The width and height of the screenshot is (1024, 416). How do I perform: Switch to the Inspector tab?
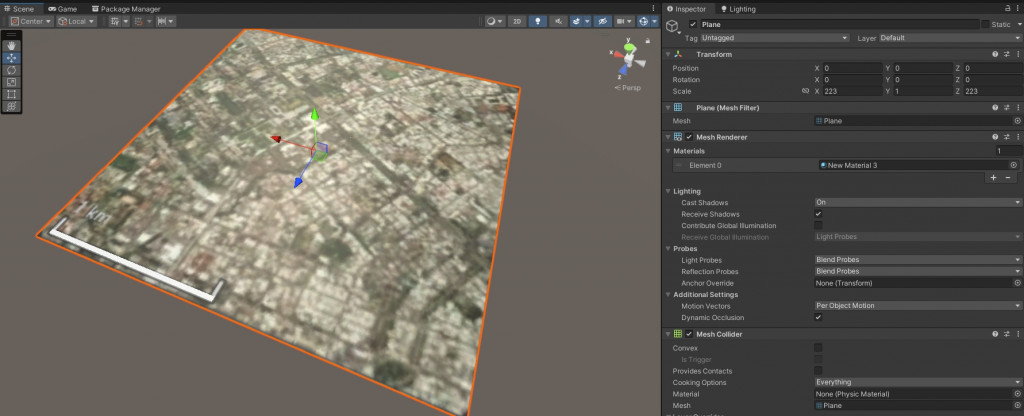690,8
